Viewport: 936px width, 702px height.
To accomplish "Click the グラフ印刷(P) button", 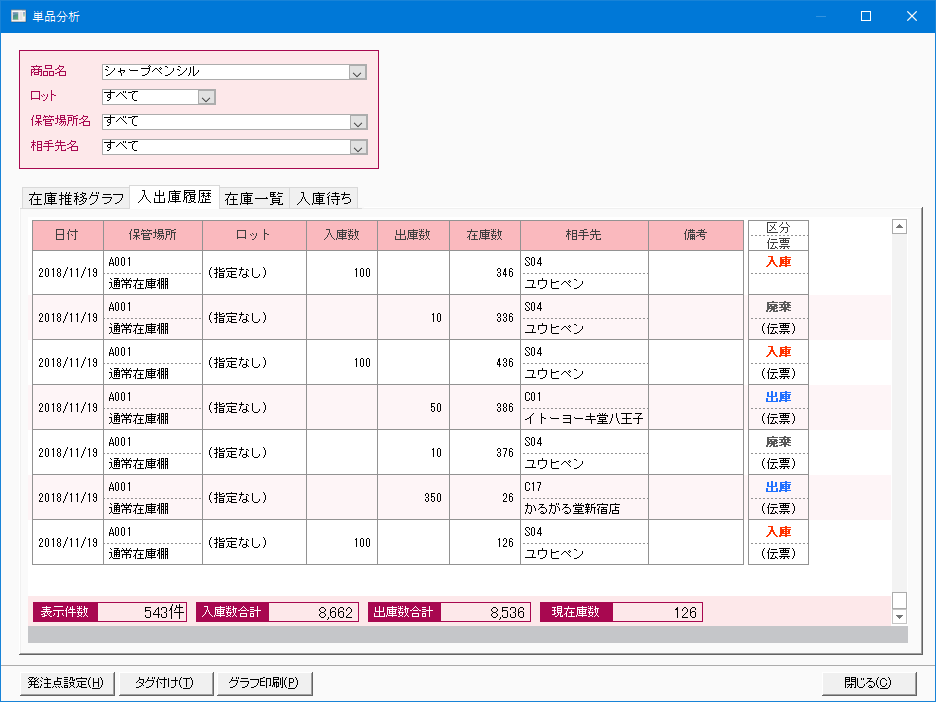I will coord(264,683).
